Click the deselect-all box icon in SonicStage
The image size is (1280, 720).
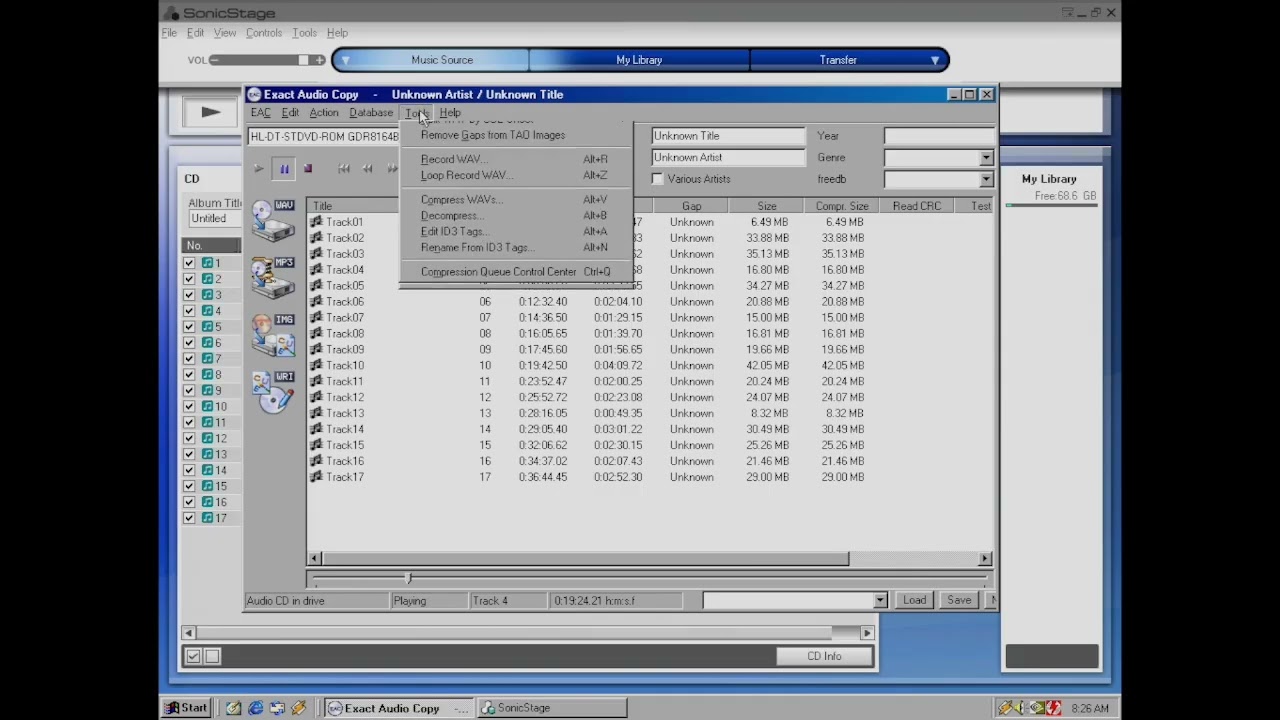coord(212,656)
